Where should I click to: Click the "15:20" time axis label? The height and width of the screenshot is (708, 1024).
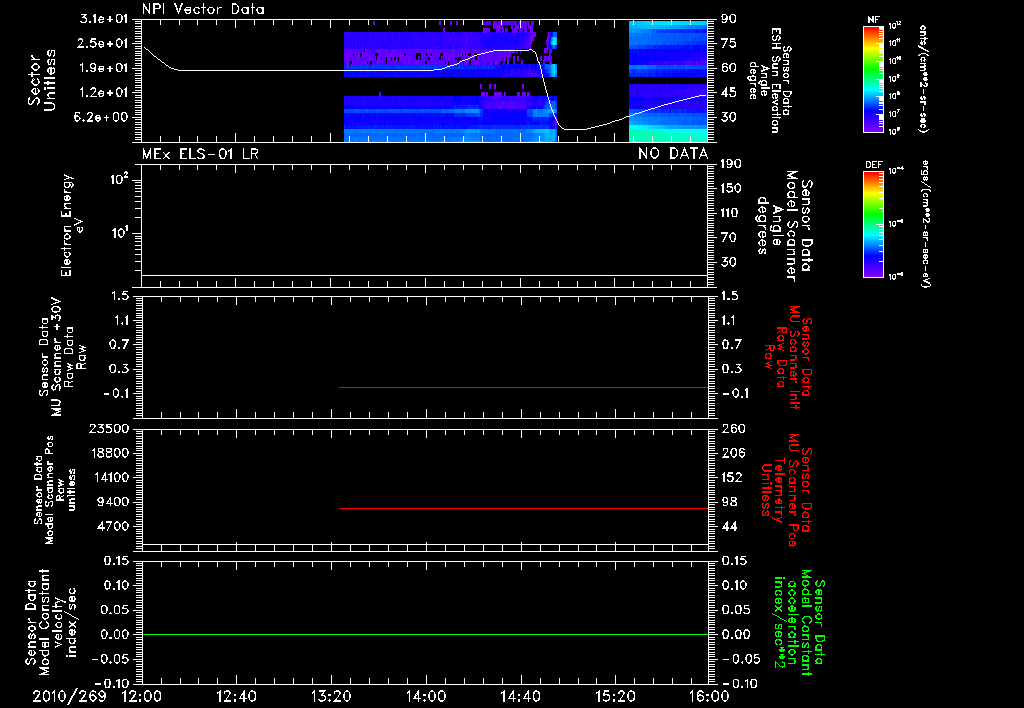pyautogui.click(x=615, y=696)
